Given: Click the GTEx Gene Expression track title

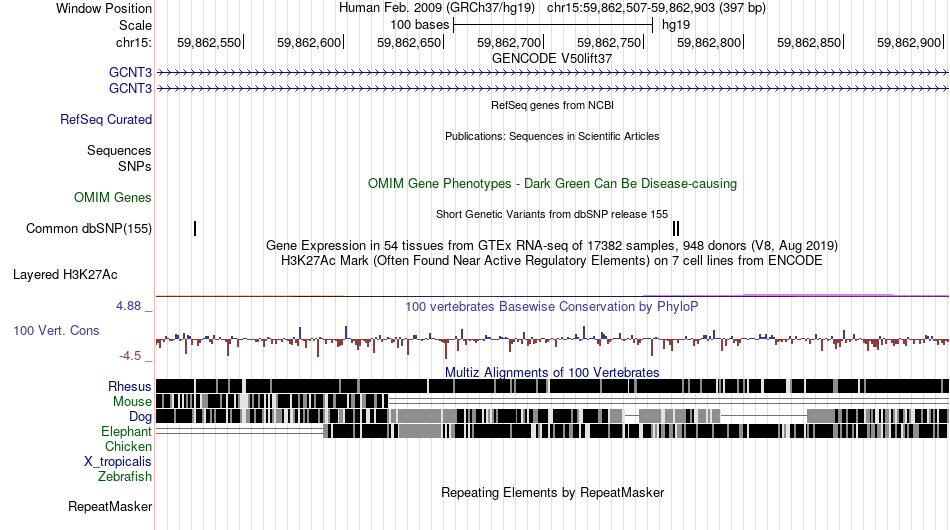Looking at the screenshot, I should [x=552, y=246].
